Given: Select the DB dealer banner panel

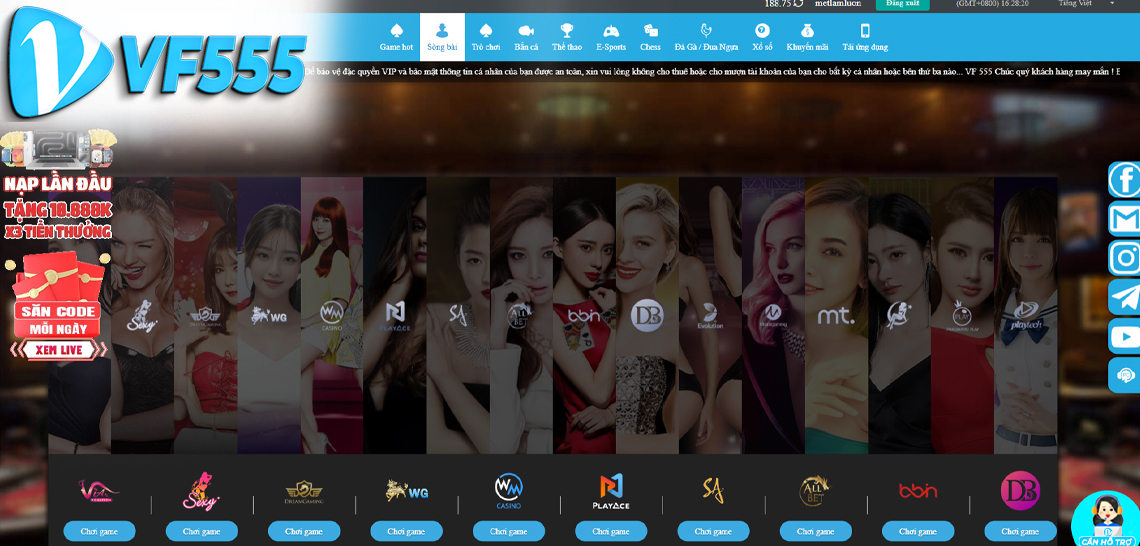Looking at the screenshot, I should click(647, 316).
